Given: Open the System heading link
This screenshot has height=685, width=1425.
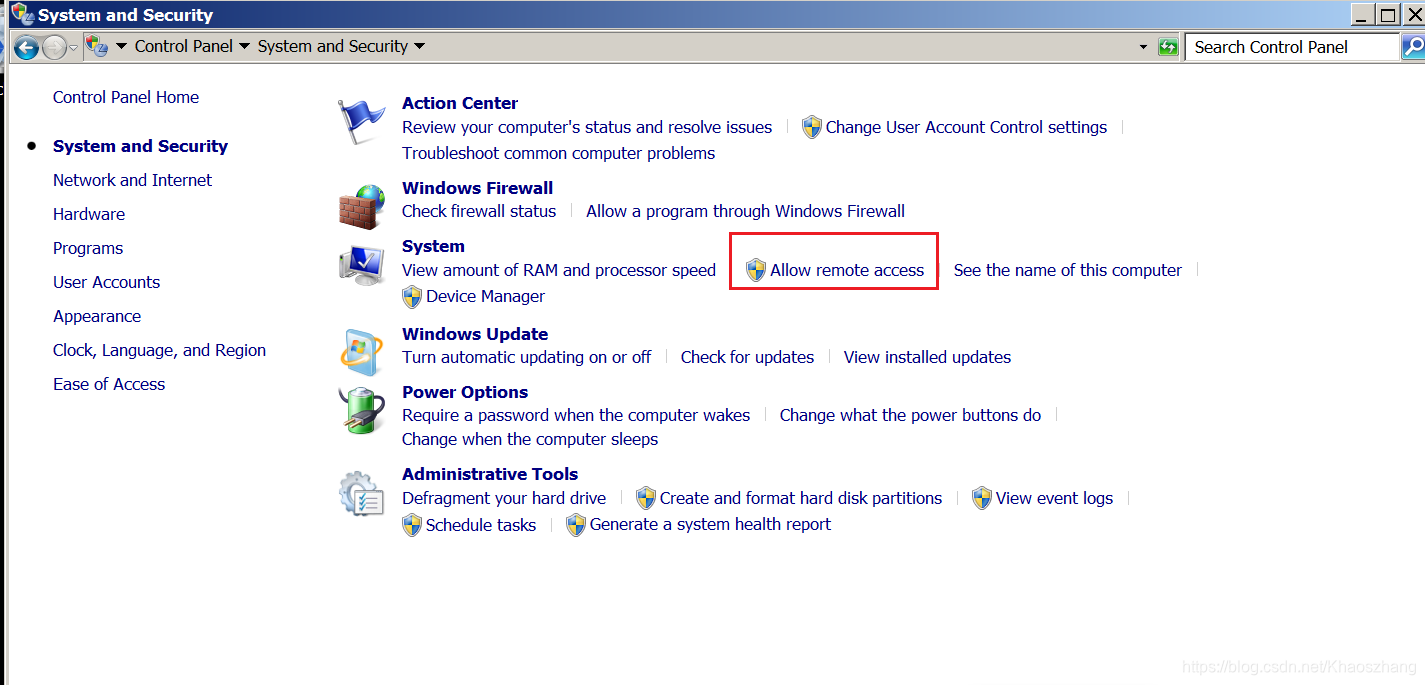Looking at the screenshot, I should (433, 246).
